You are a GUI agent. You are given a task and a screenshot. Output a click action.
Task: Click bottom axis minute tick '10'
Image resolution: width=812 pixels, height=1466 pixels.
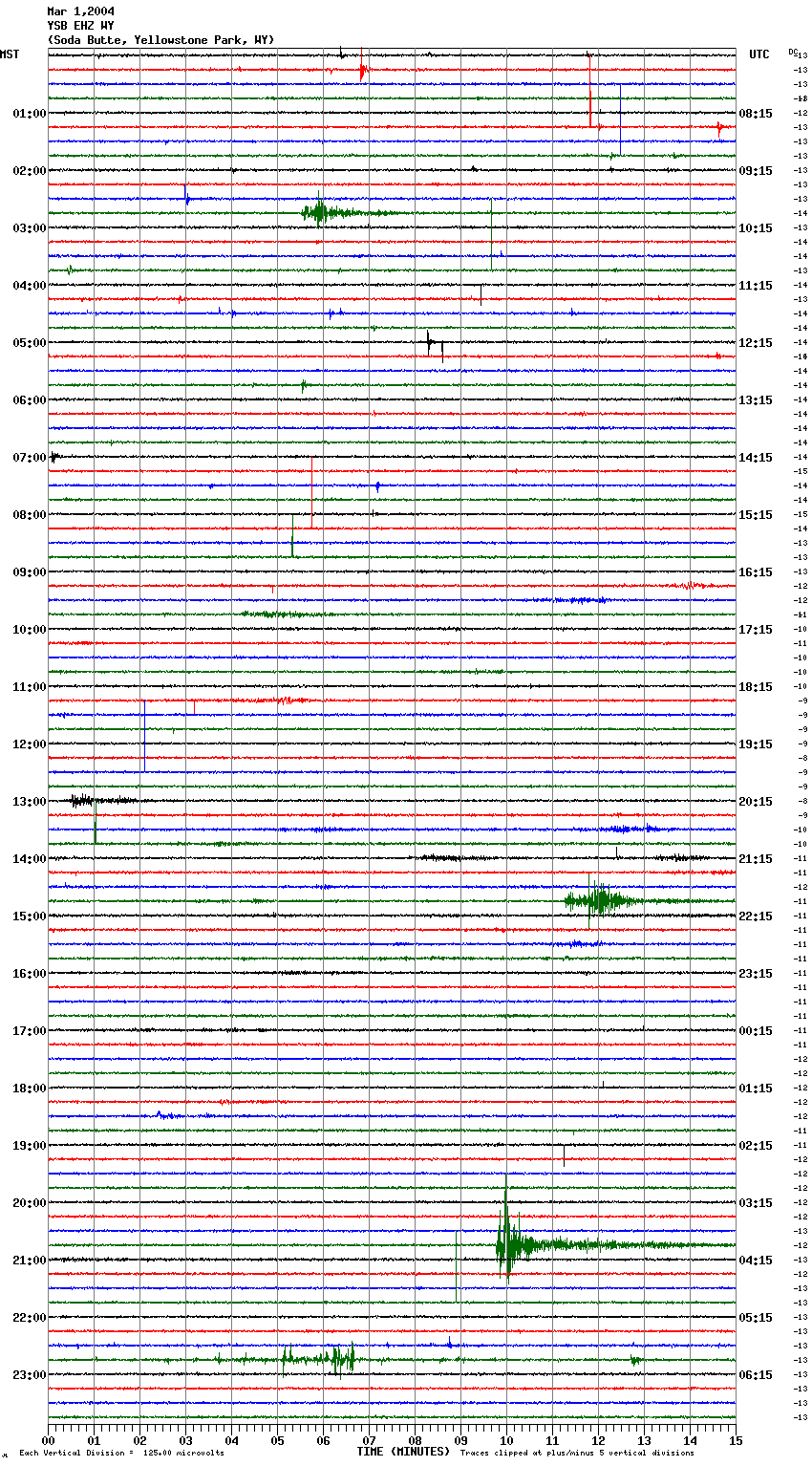tap(506, 1440)
